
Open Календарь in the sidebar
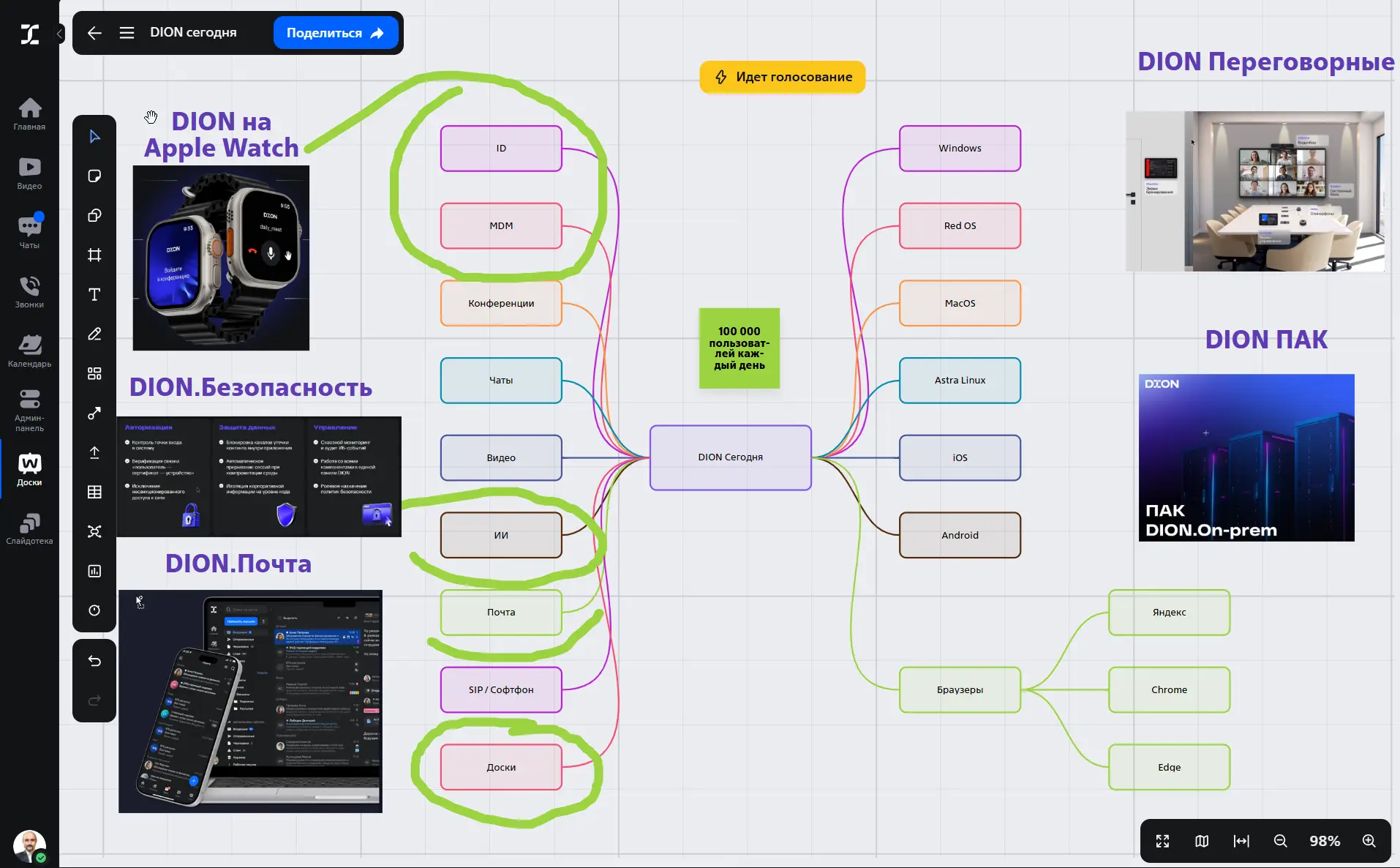[29, 351]
